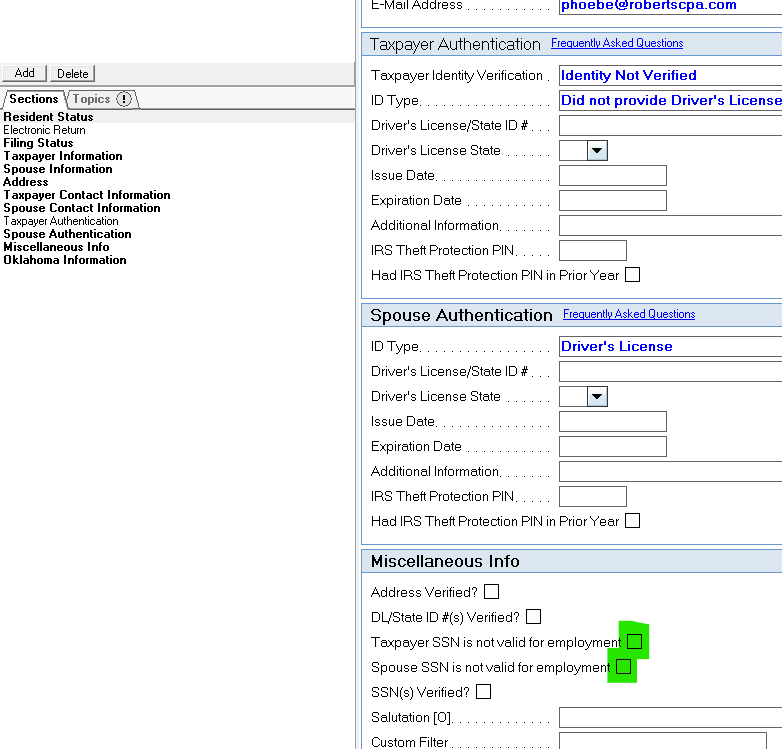The height and width of the screenshot is (749, 782).
Task: Click taxpayer Additional Information field
Action: (x=670, y=225)
